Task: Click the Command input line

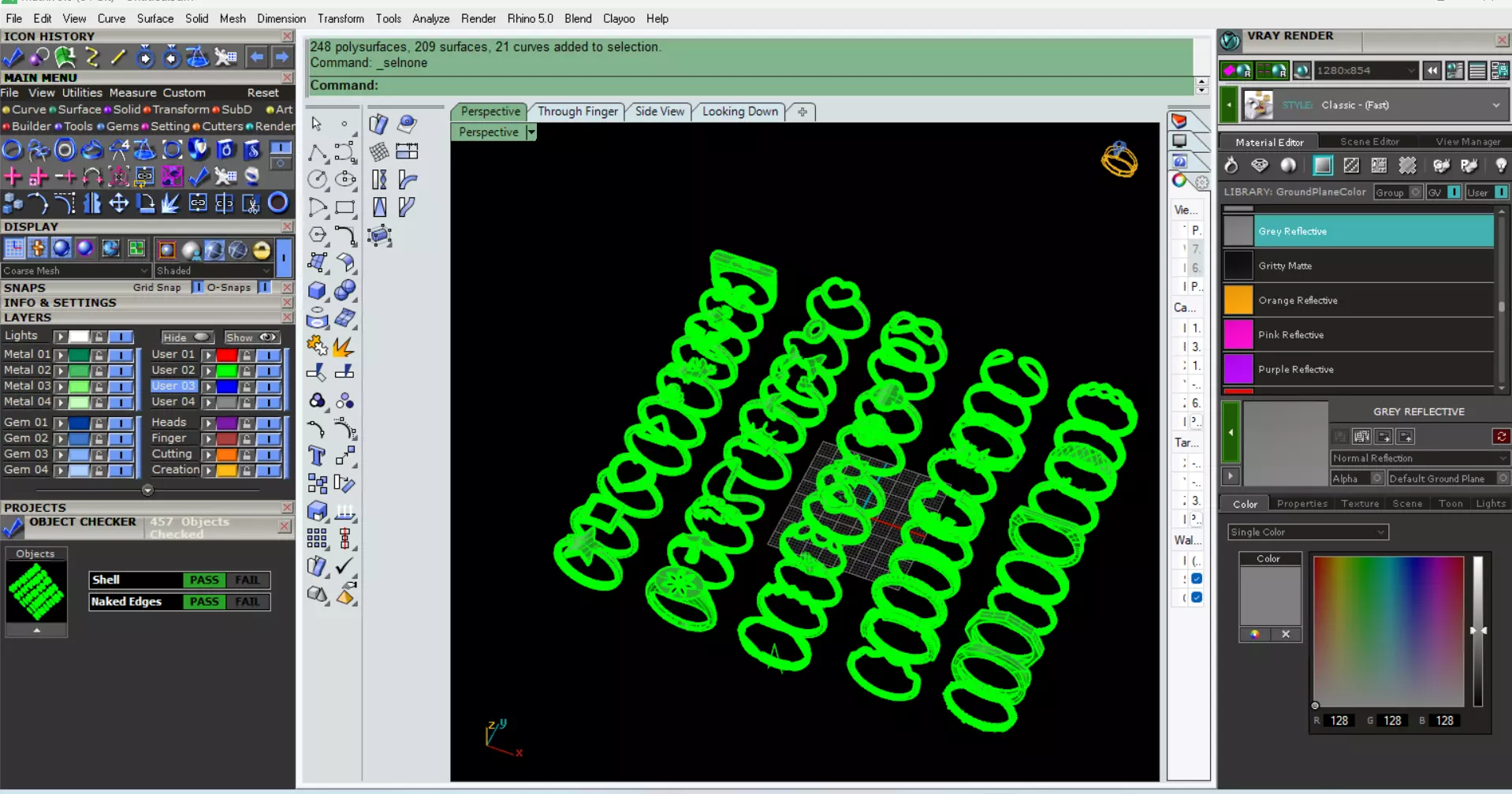Action: pos(752,85)
